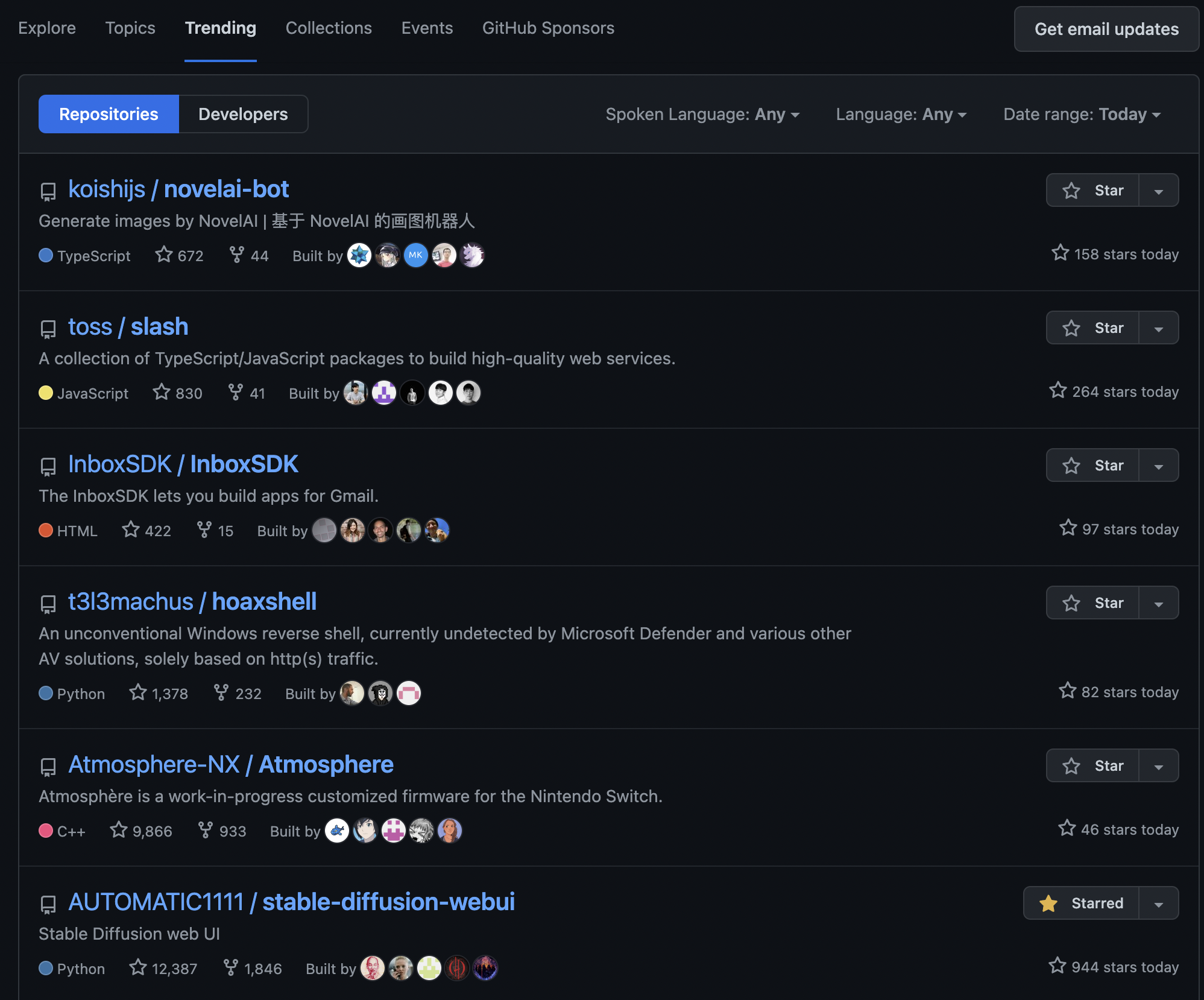Open forks count 232 for hoaxshell
The height and width of the screenshot is (1000, 1204).
coord(238,693)
